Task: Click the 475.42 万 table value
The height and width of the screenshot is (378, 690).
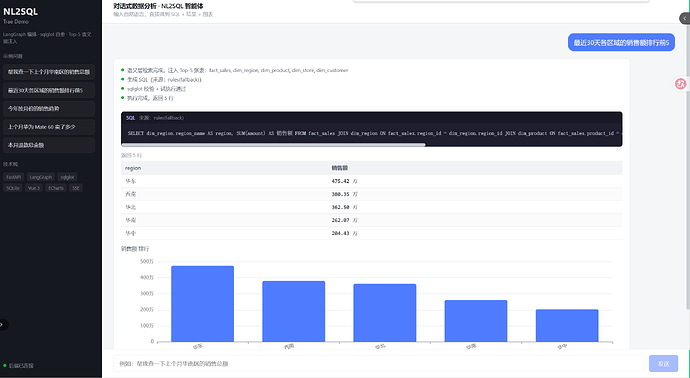Action: (345, 181)
